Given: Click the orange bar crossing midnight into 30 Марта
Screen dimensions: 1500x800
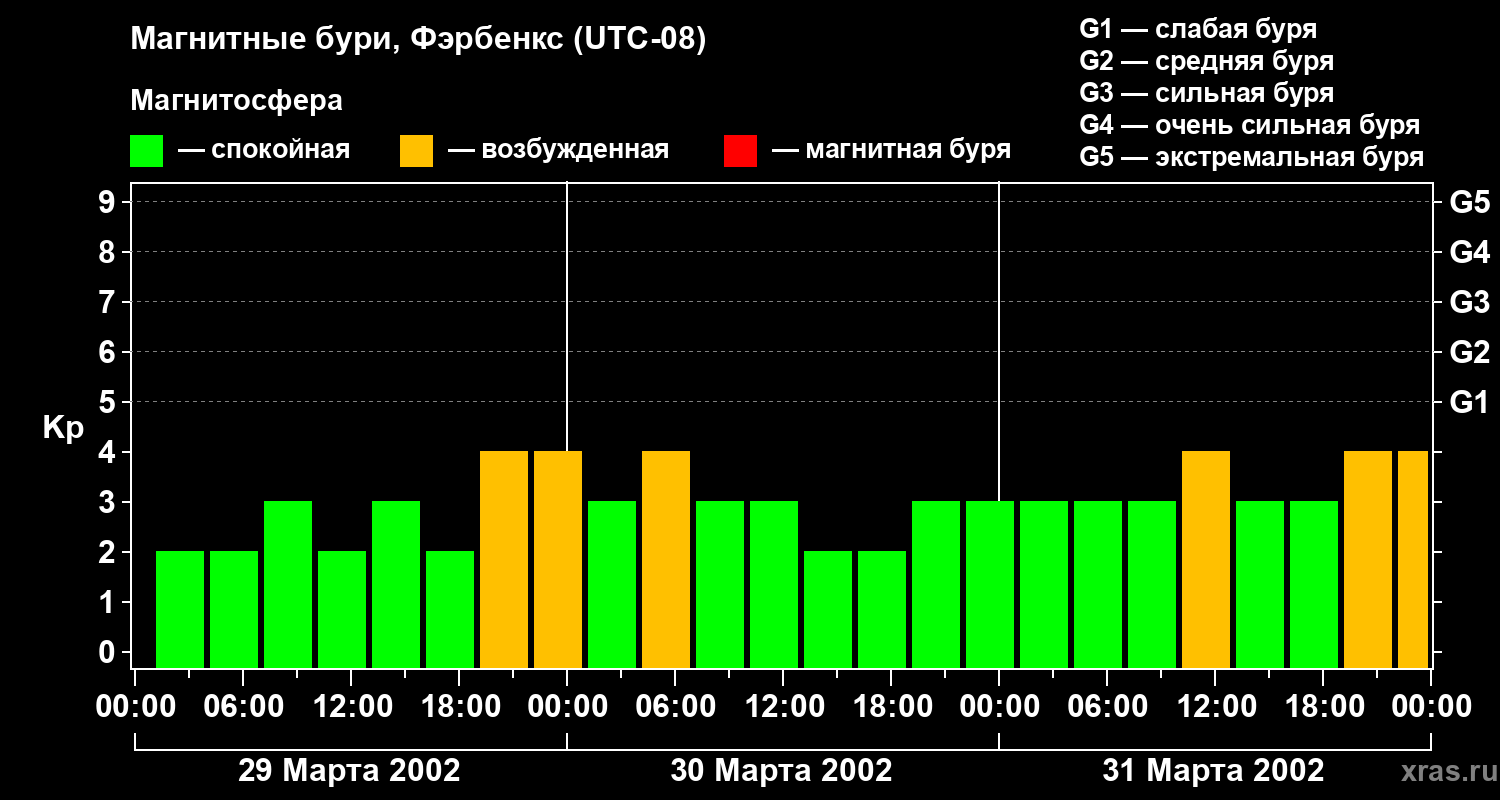Looking at the screenshot, I should (x=558, y=560).
